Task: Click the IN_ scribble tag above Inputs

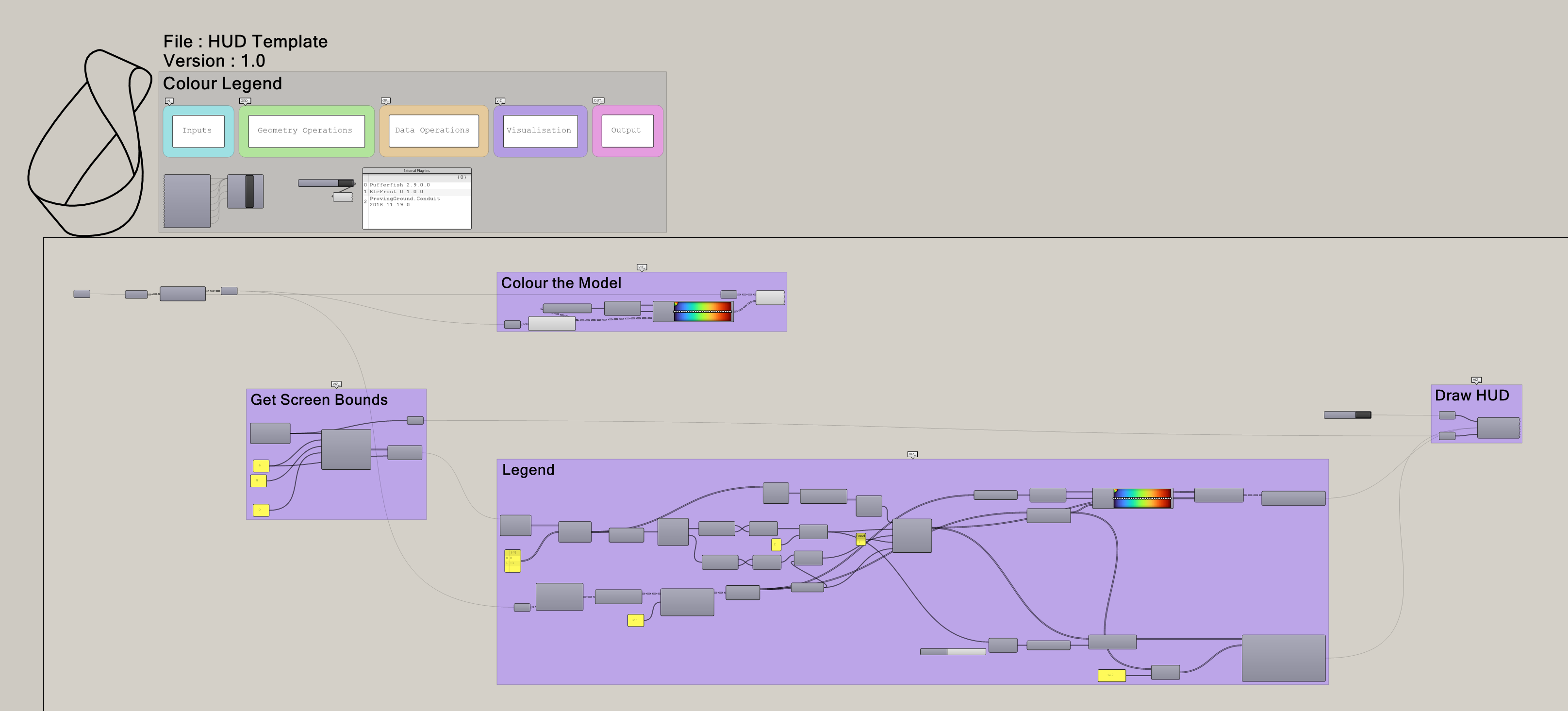Action: (x=169, y=101)
